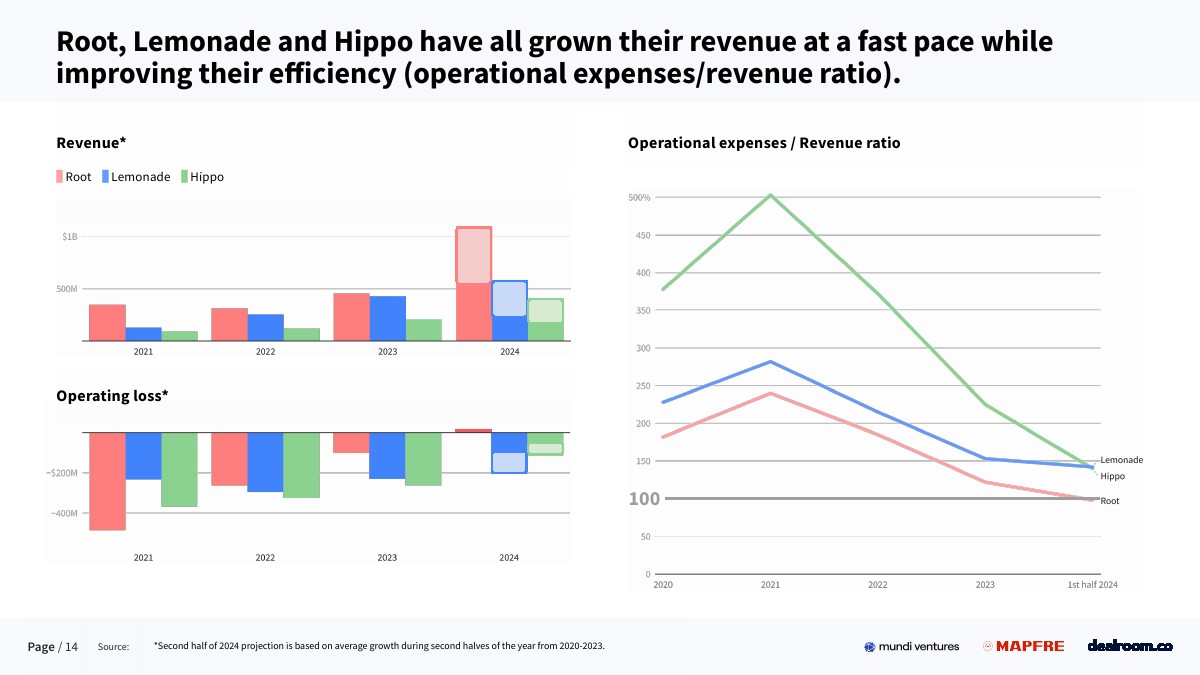Select the 'Operational expenses / Revenue ratio' heading

coord(764,143)
